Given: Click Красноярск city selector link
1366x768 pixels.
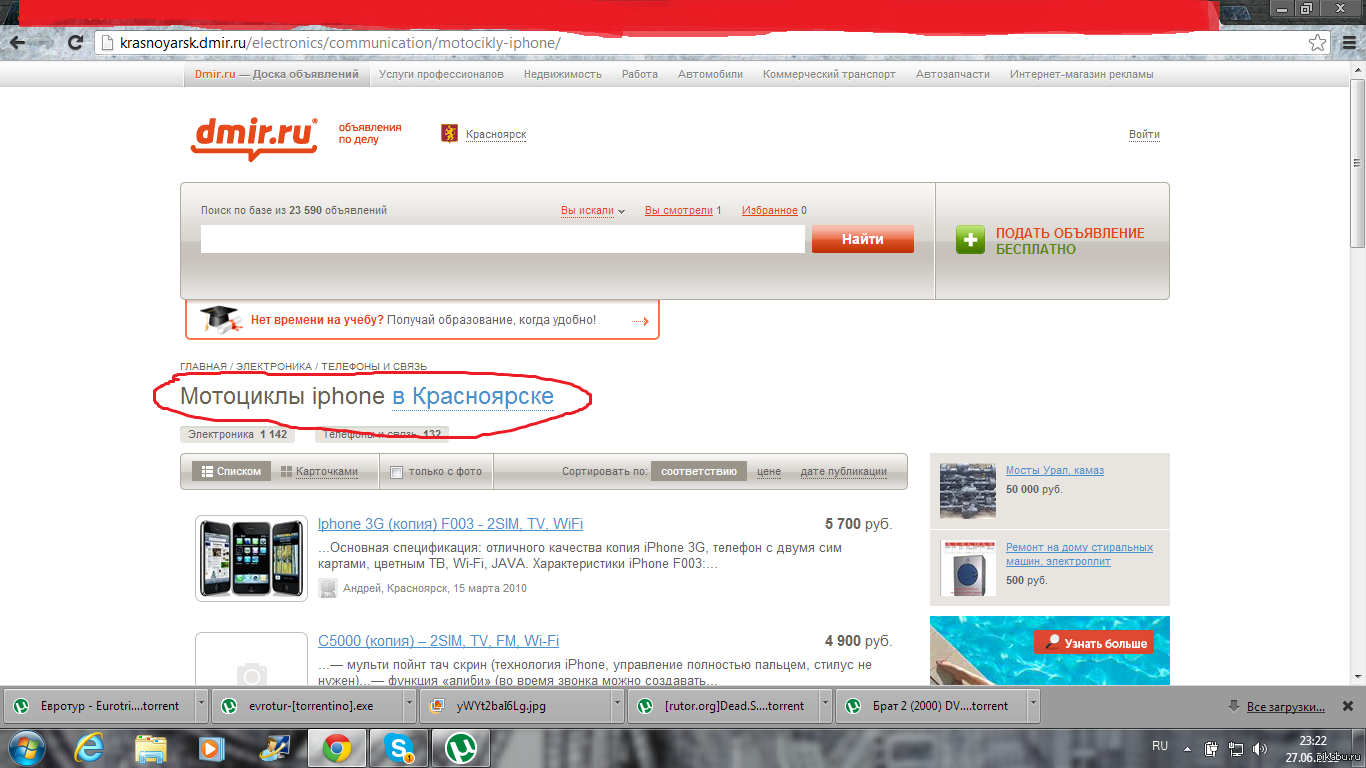Looking at the screenshot, I should click(496, 134).
